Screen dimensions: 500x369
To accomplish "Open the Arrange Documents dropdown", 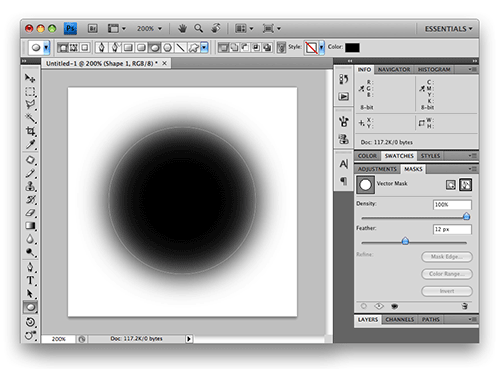I will (x=244, y=29).
